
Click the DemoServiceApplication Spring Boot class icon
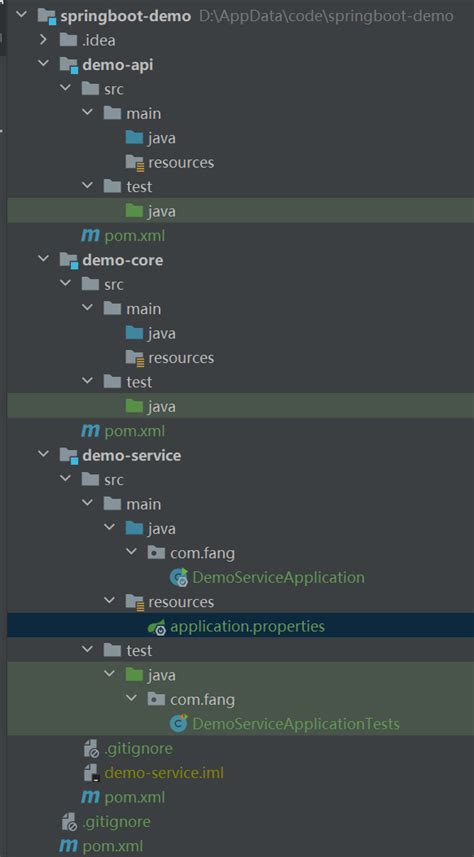coord(179,577)
